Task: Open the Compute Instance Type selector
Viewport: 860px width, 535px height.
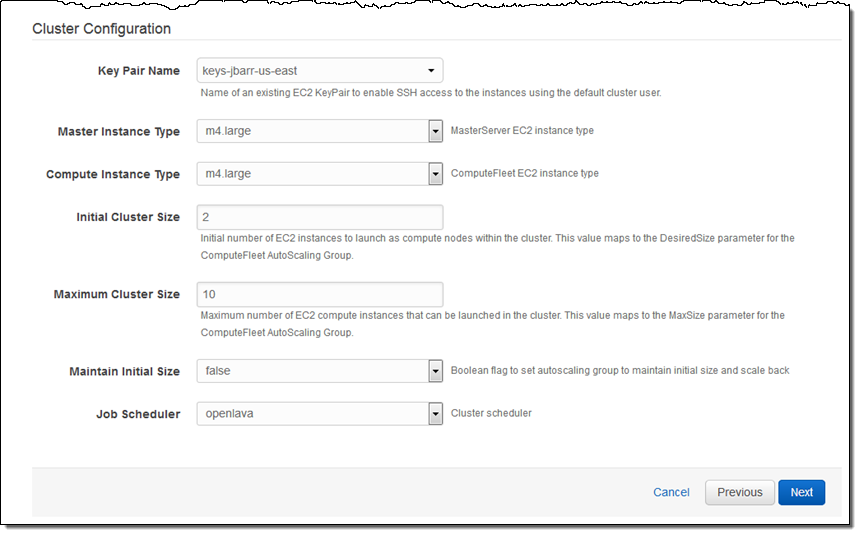Action: [x=319, y=174]
